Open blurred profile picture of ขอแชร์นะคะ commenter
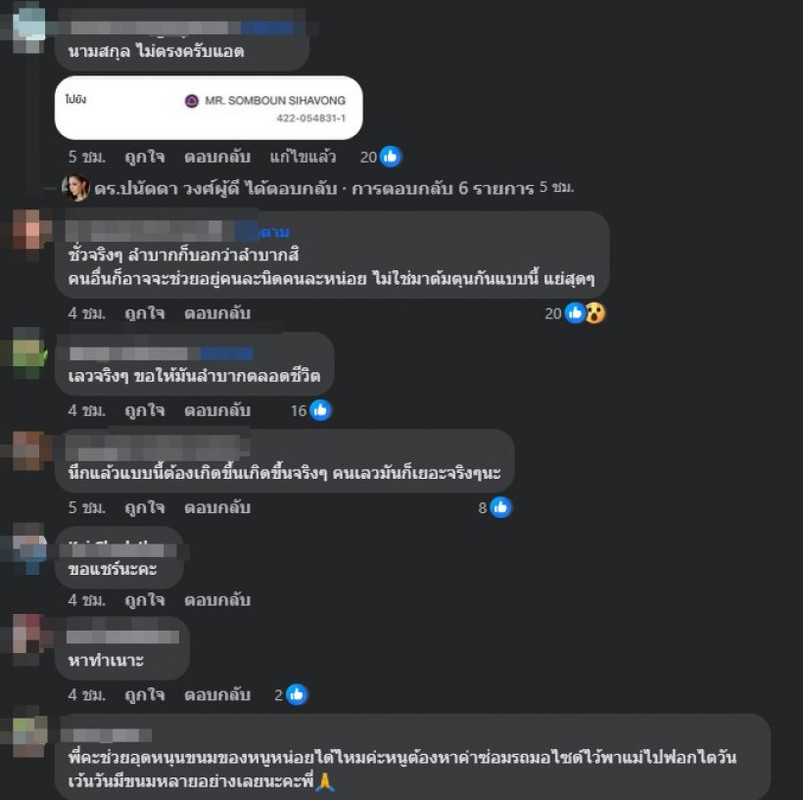803x800 pixels. click(29, 549)
